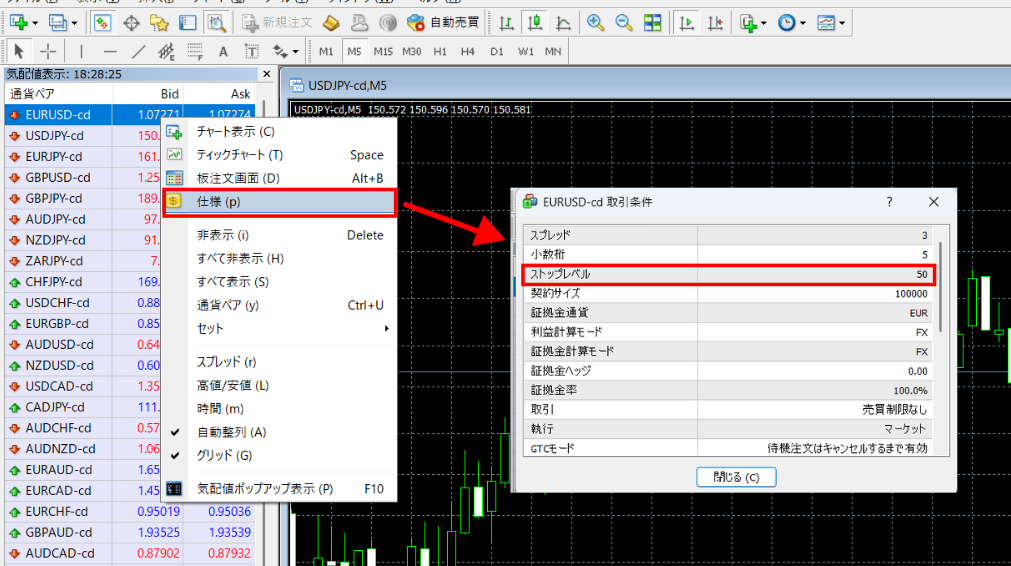Open the new chart dropdown arrow
This screenshot has width=1011, height=566.
(x=36, y=22)
